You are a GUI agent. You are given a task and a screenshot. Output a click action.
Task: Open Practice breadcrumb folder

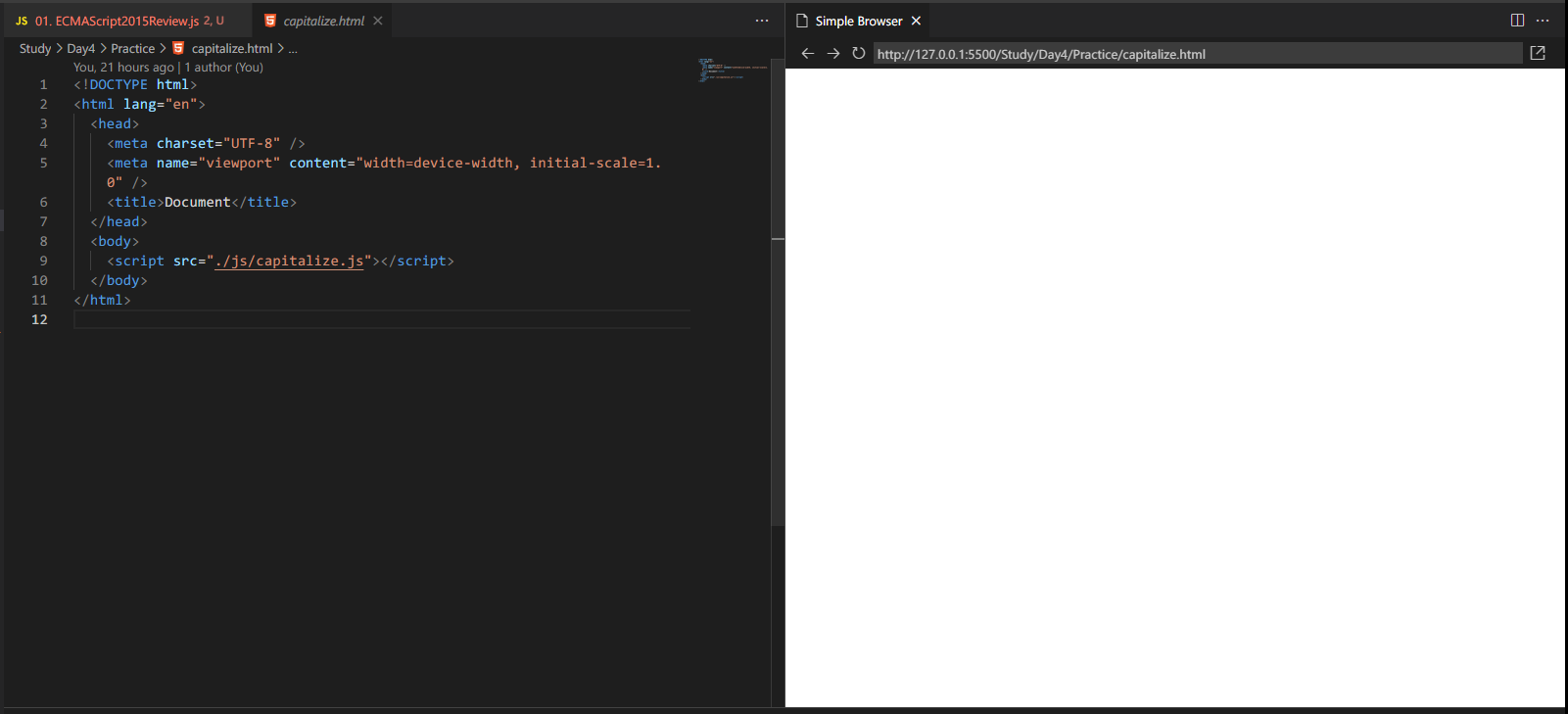(132, 48)
